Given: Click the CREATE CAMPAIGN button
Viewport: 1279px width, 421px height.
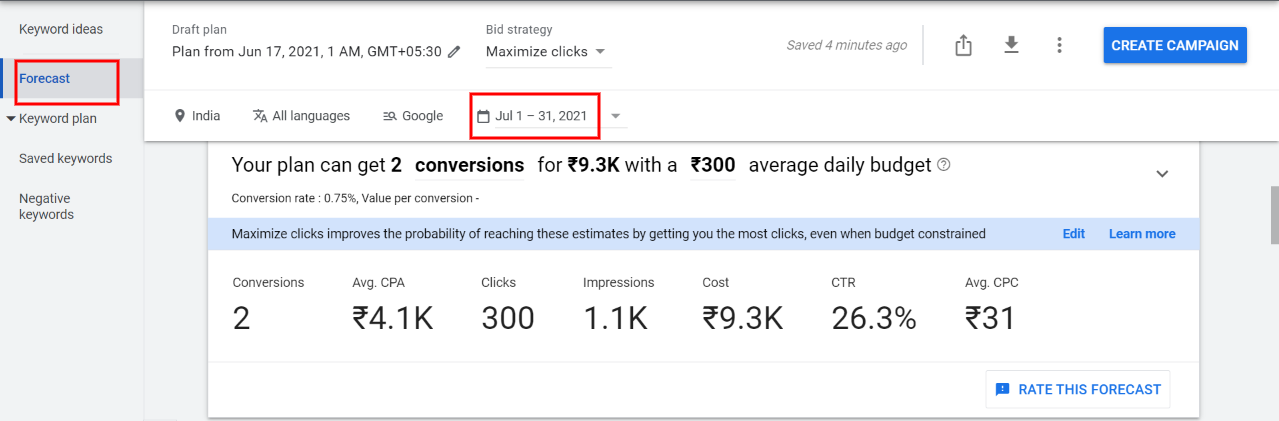Looking at the screenshot, I should click(x=1175, y=45).
